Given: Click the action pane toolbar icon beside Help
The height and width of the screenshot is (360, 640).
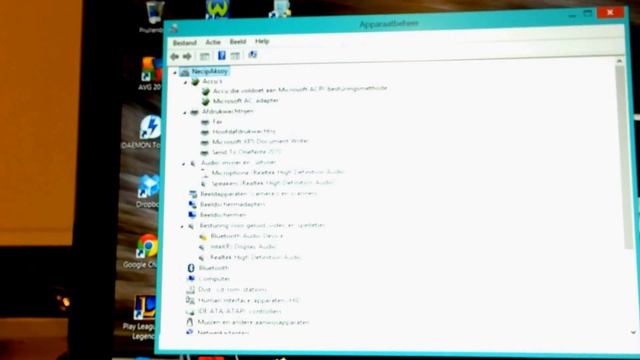Looking at the screenshot, I should coord(235,56).
